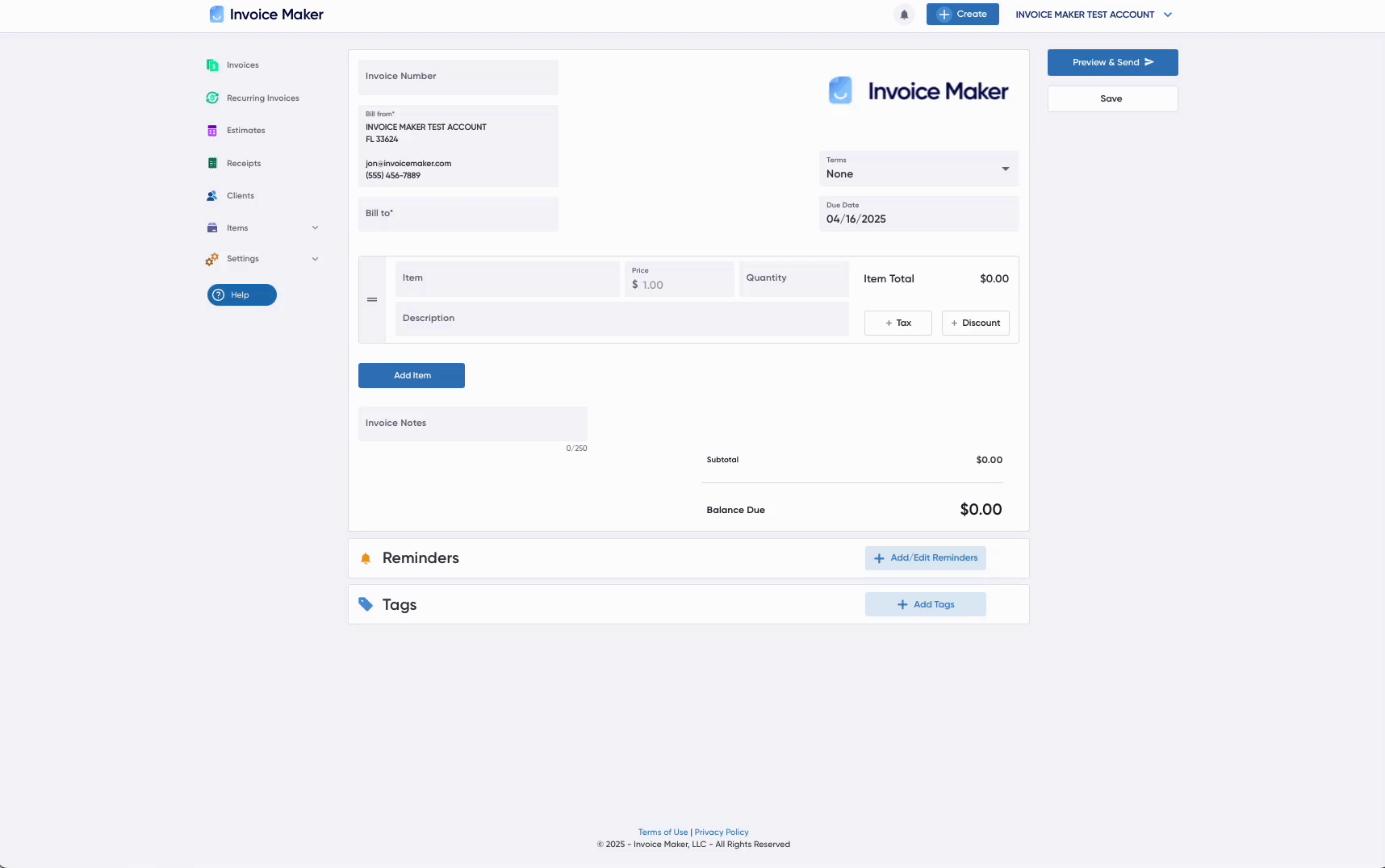
Task: Grab the item row drag handle
Action: 372,300
